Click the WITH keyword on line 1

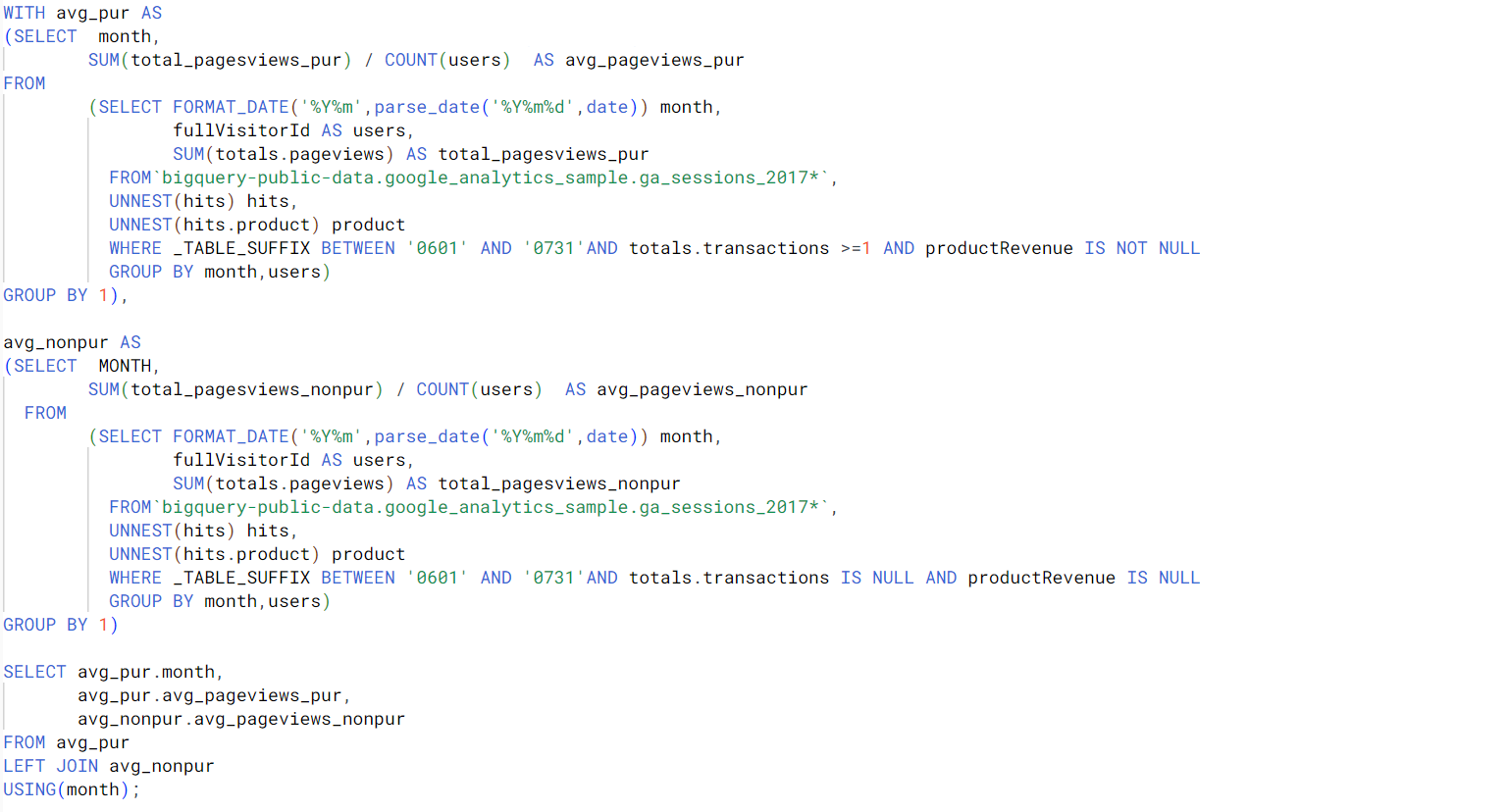24,13
